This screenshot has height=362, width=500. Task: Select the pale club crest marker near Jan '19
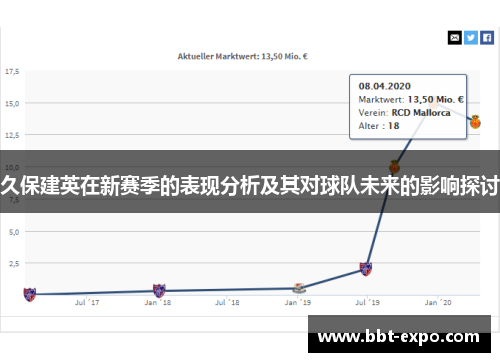tap(299, 288)
